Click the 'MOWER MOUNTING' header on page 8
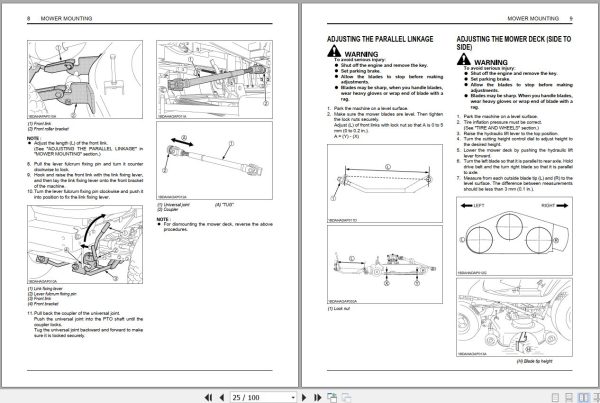The height and width of the screenshot is (403, 600). click(66, 18)
